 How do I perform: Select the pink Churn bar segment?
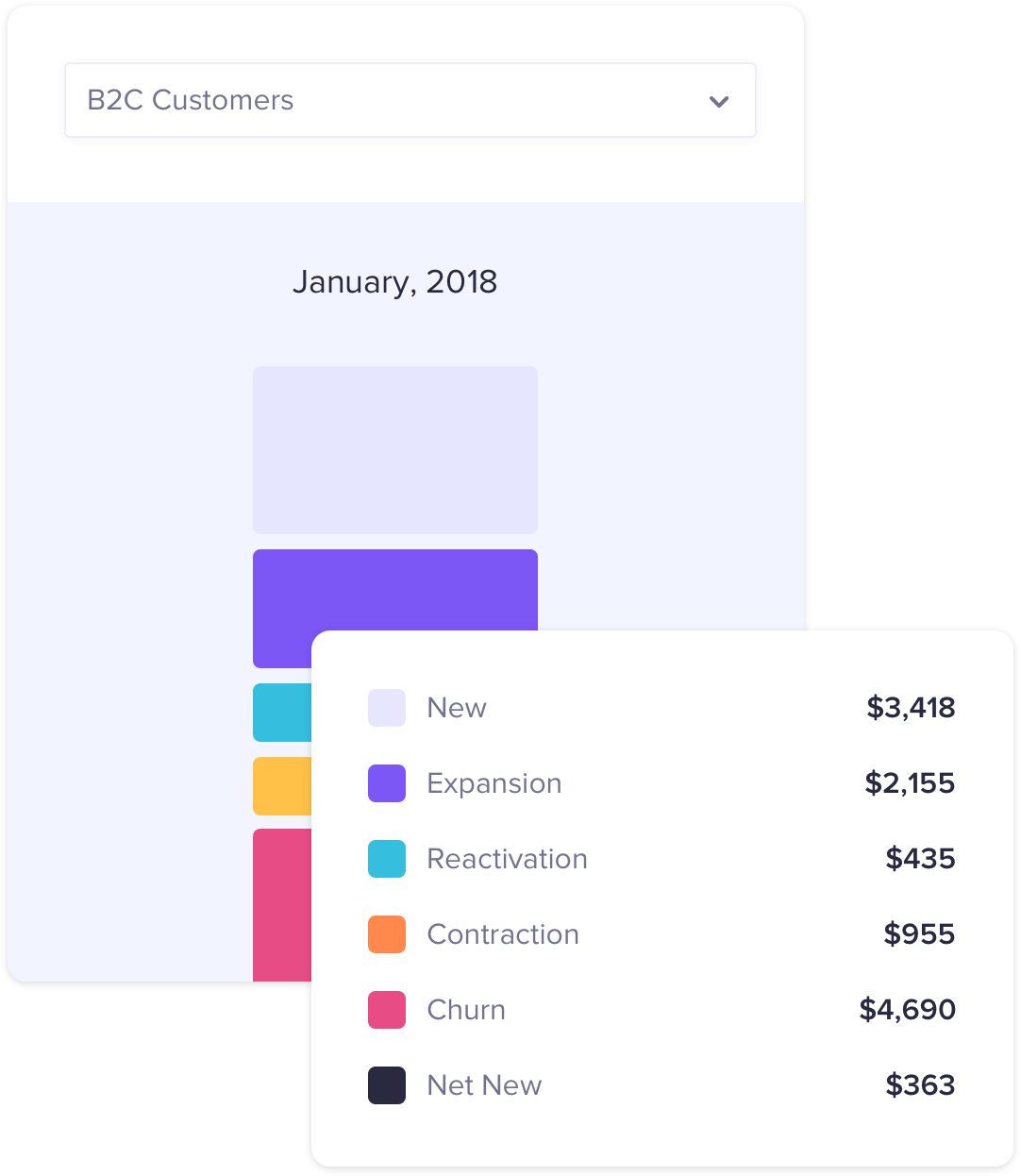[282, 905]
